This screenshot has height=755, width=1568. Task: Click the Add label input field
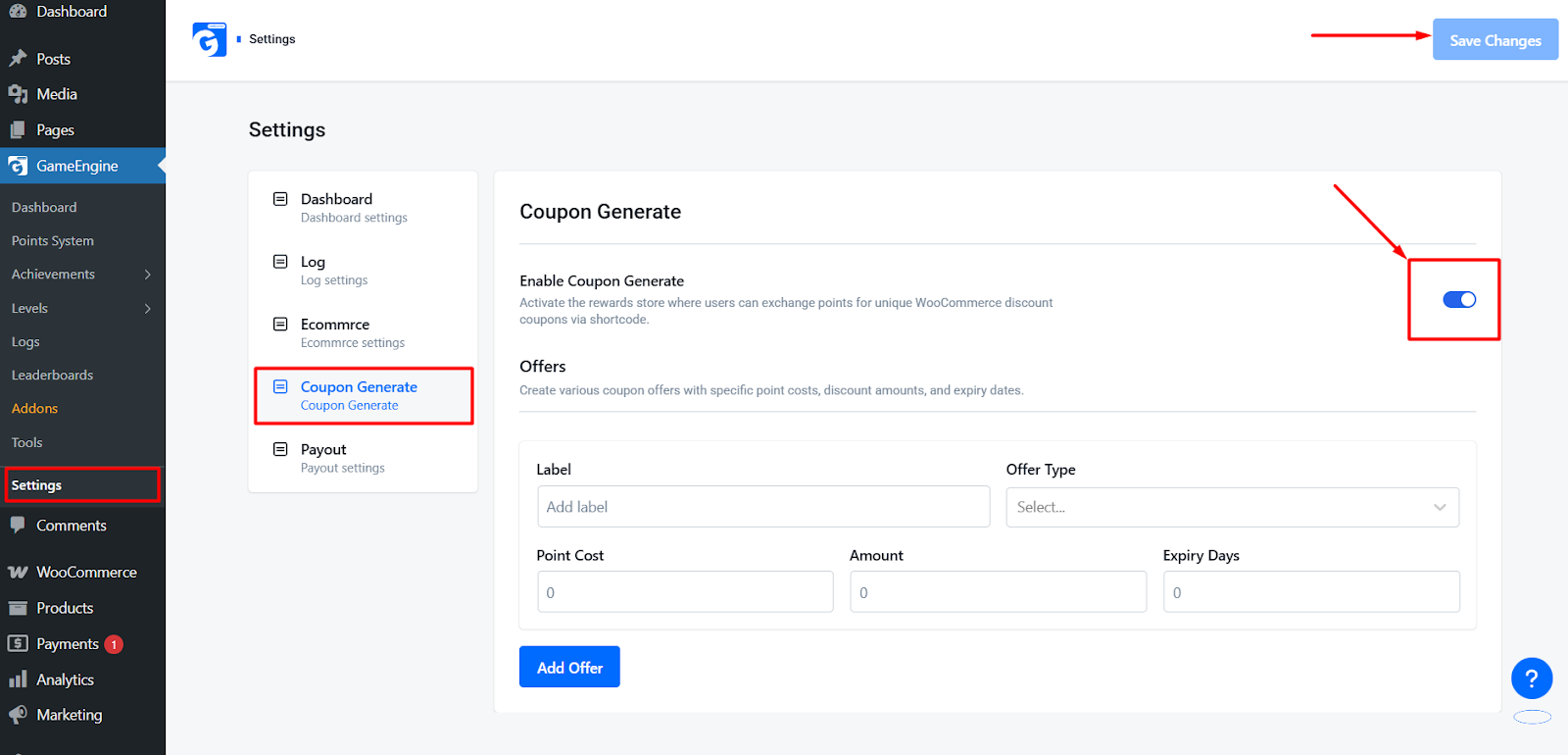point(763,507)
